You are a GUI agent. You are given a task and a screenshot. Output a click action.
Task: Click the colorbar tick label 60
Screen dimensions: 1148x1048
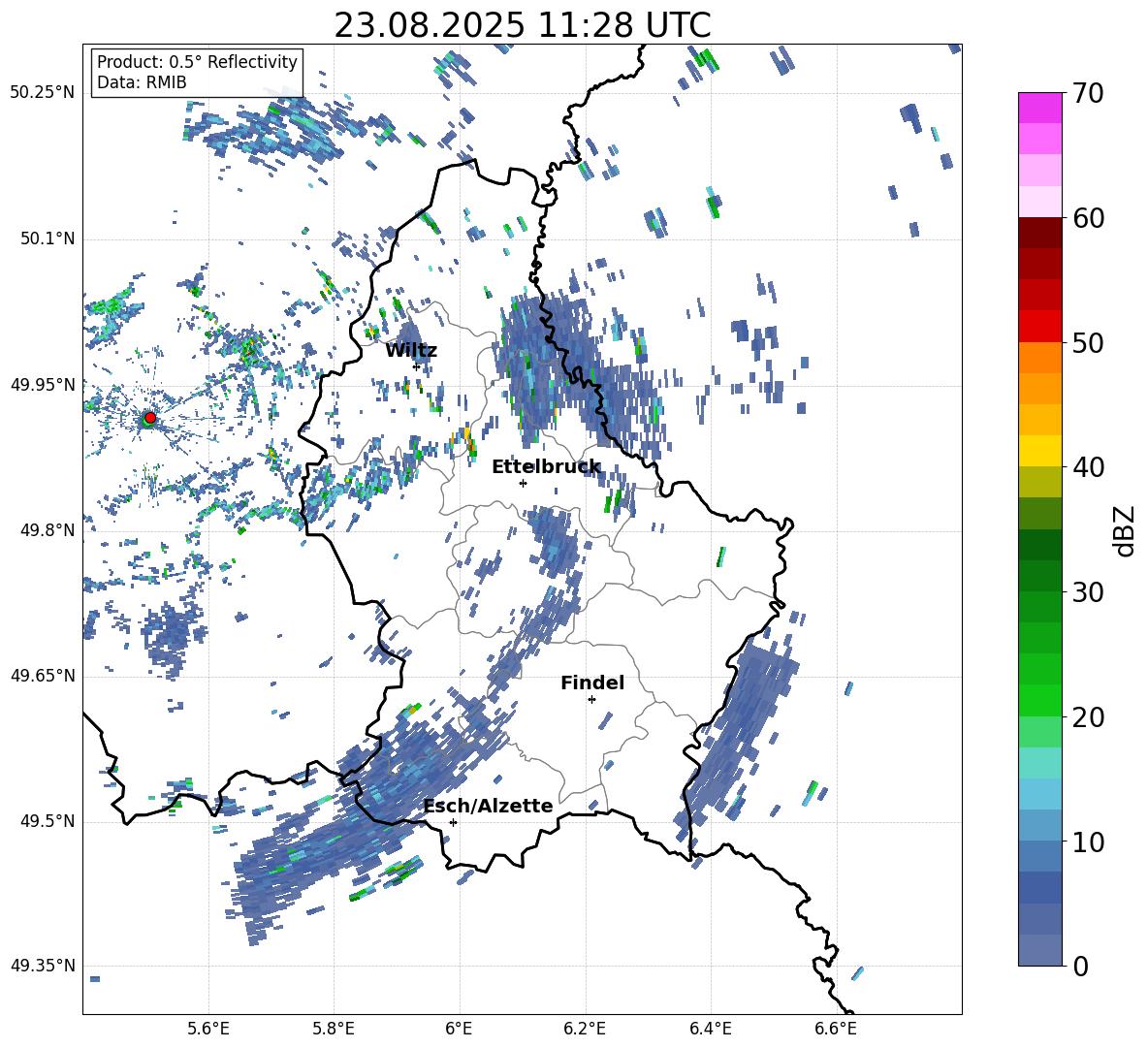[1089, 218]
